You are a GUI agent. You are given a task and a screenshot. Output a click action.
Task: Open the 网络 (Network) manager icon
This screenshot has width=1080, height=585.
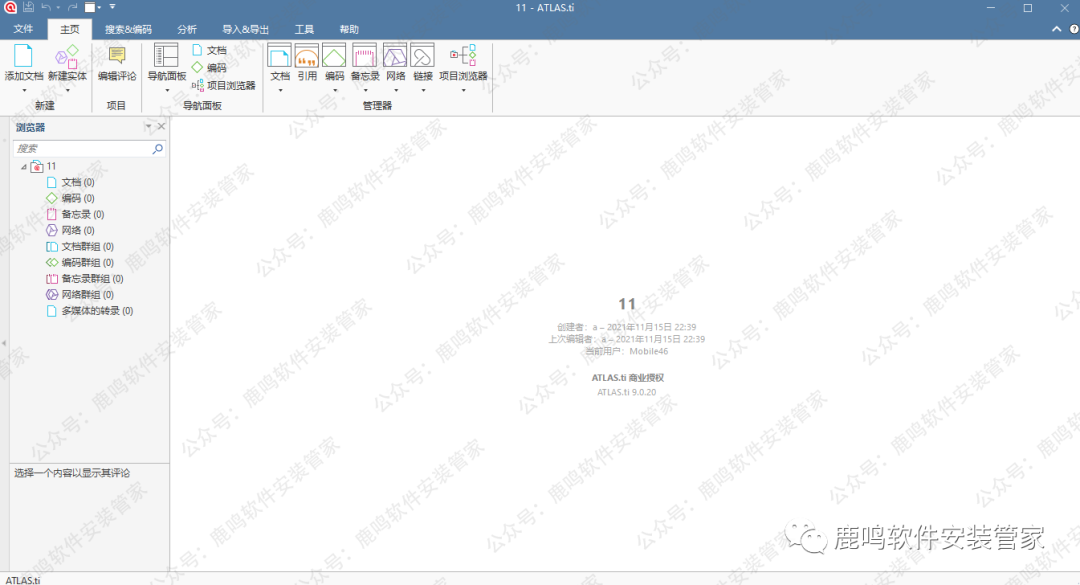coord(395,56)
